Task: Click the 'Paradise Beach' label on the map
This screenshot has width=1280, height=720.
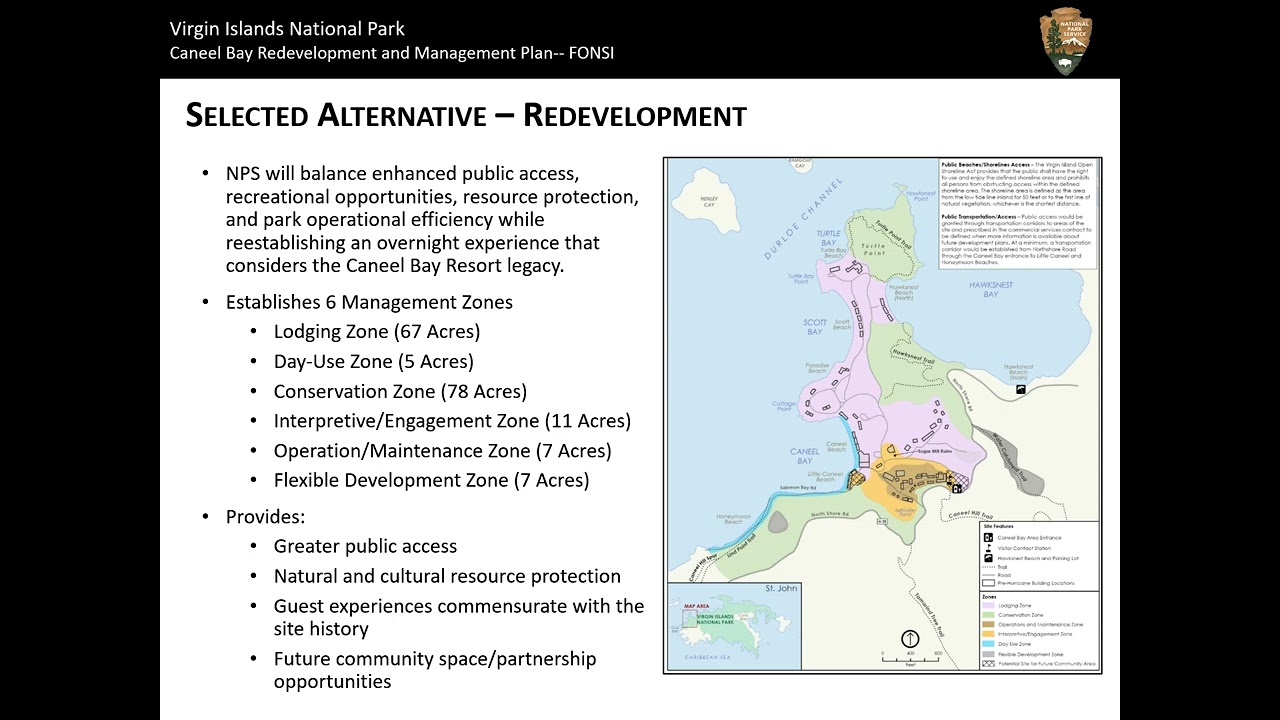Action: (817, 369)
